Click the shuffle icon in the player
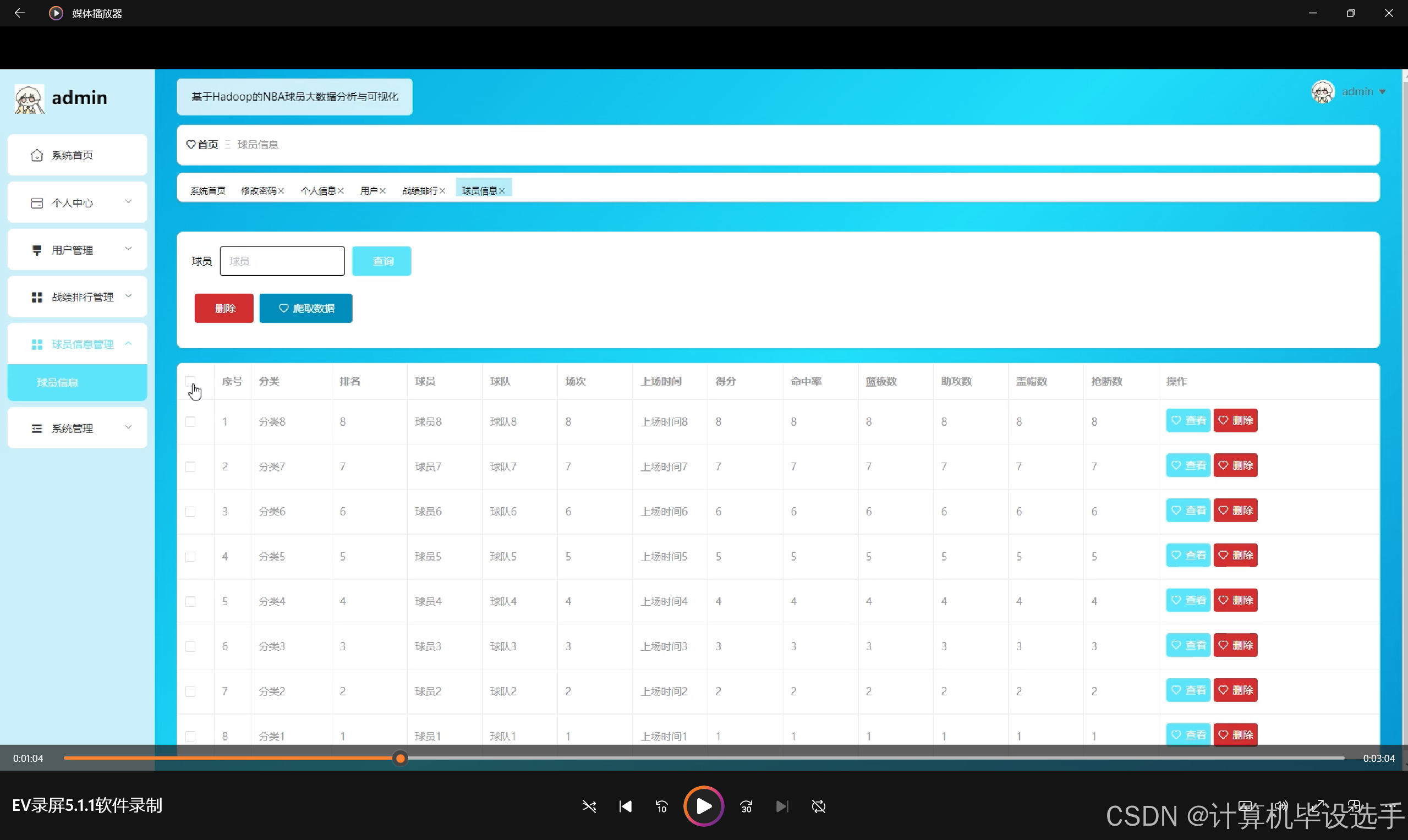The width and height of the screenshot is (1408, 840). [x=589, y=806]
